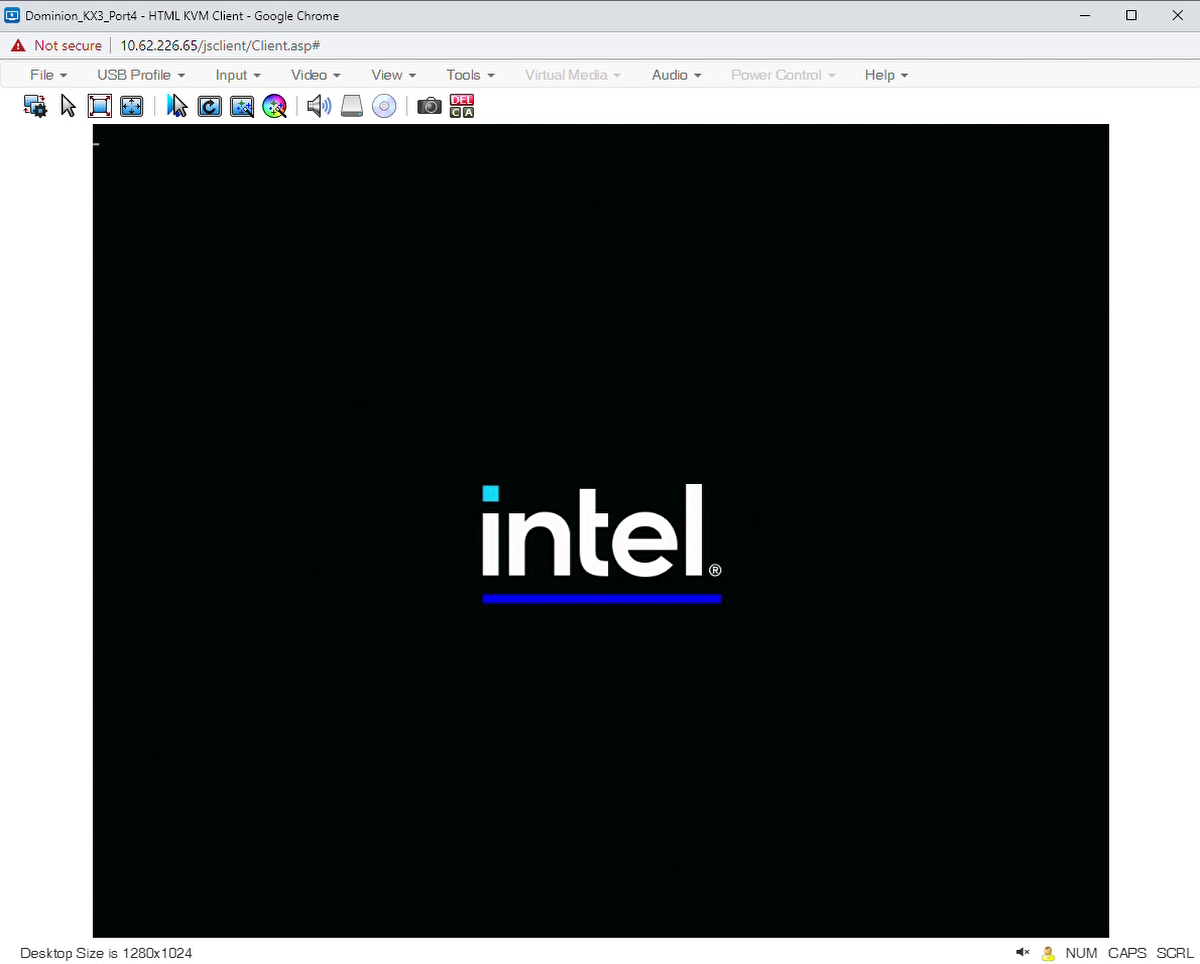Close the HTML KVM Client window
The image size is (1200, 964).
pos(1177,15)
